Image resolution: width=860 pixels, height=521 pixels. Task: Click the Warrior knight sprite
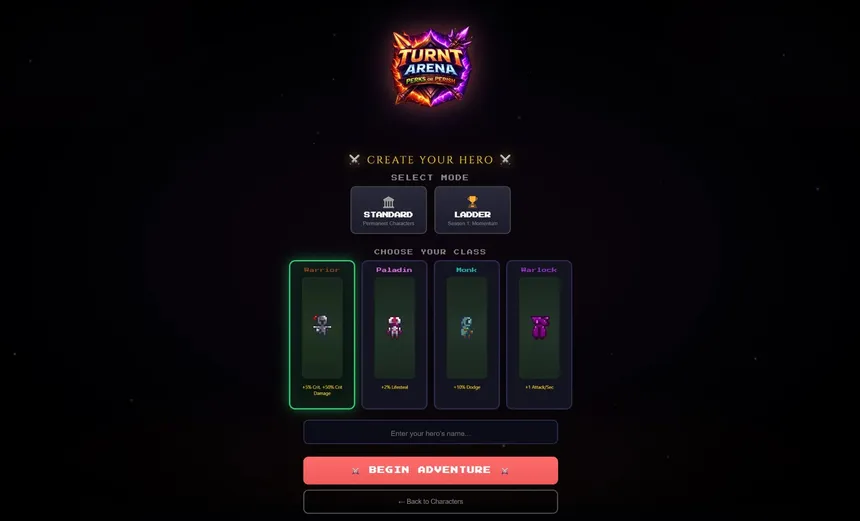(322, 325)
